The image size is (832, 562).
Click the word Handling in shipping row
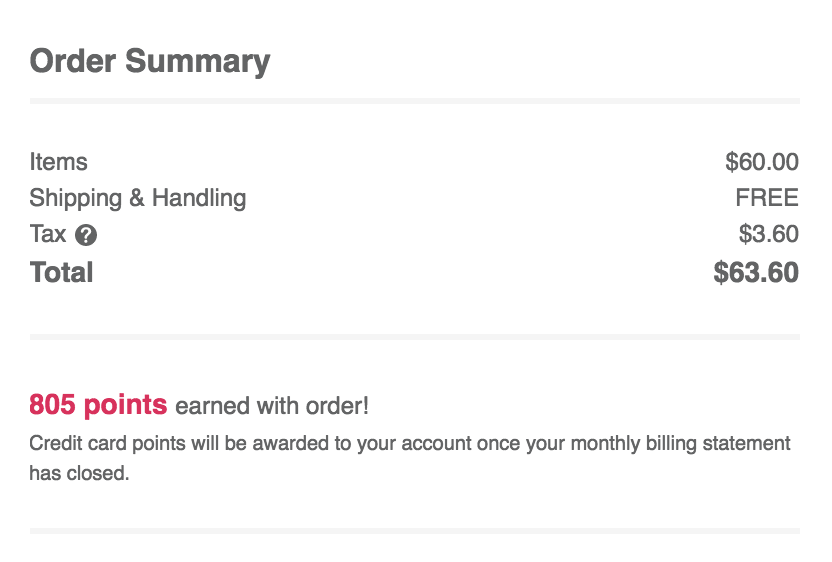click(x=199, y=198)
